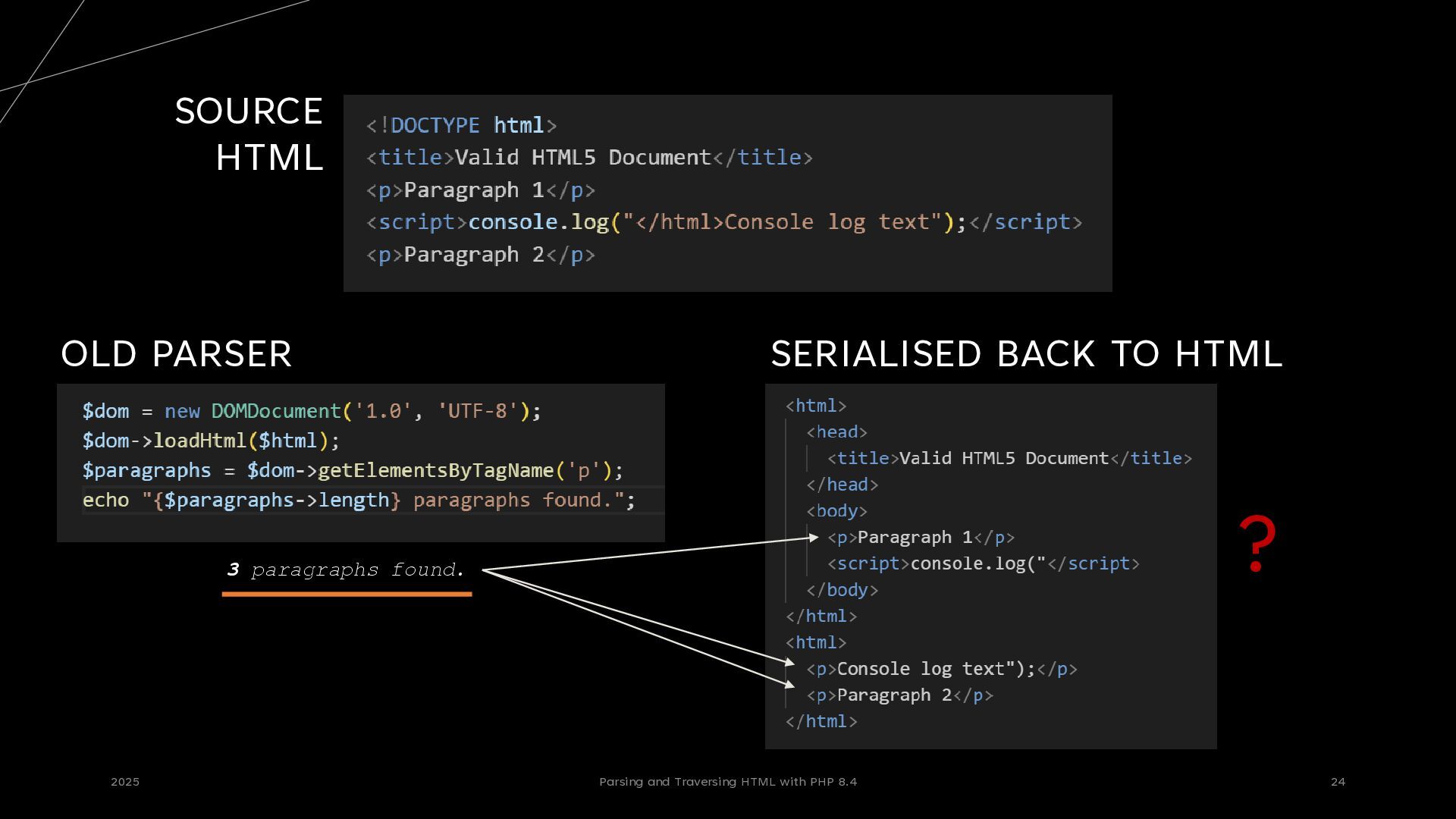Click the '3 paragraphs found.' output text
The width and height of the screenshot is (1456, 819).
coord(346,570)
